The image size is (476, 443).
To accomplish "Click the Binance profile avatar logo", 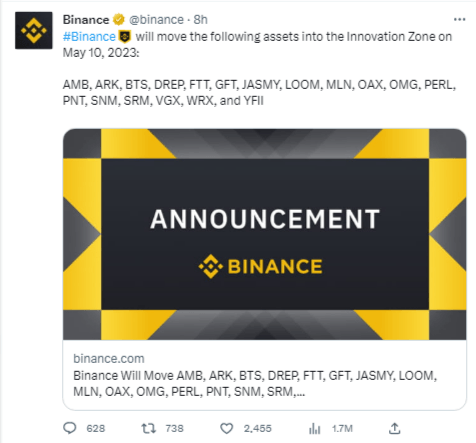I will pyautogui.click(x=34, y=30).
